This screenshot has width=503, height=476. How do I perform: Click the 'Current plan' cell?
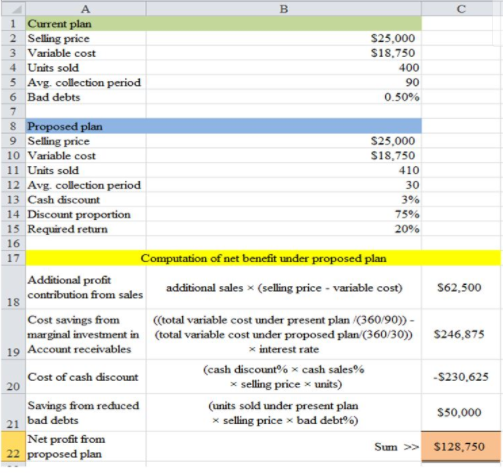(86, 24)
